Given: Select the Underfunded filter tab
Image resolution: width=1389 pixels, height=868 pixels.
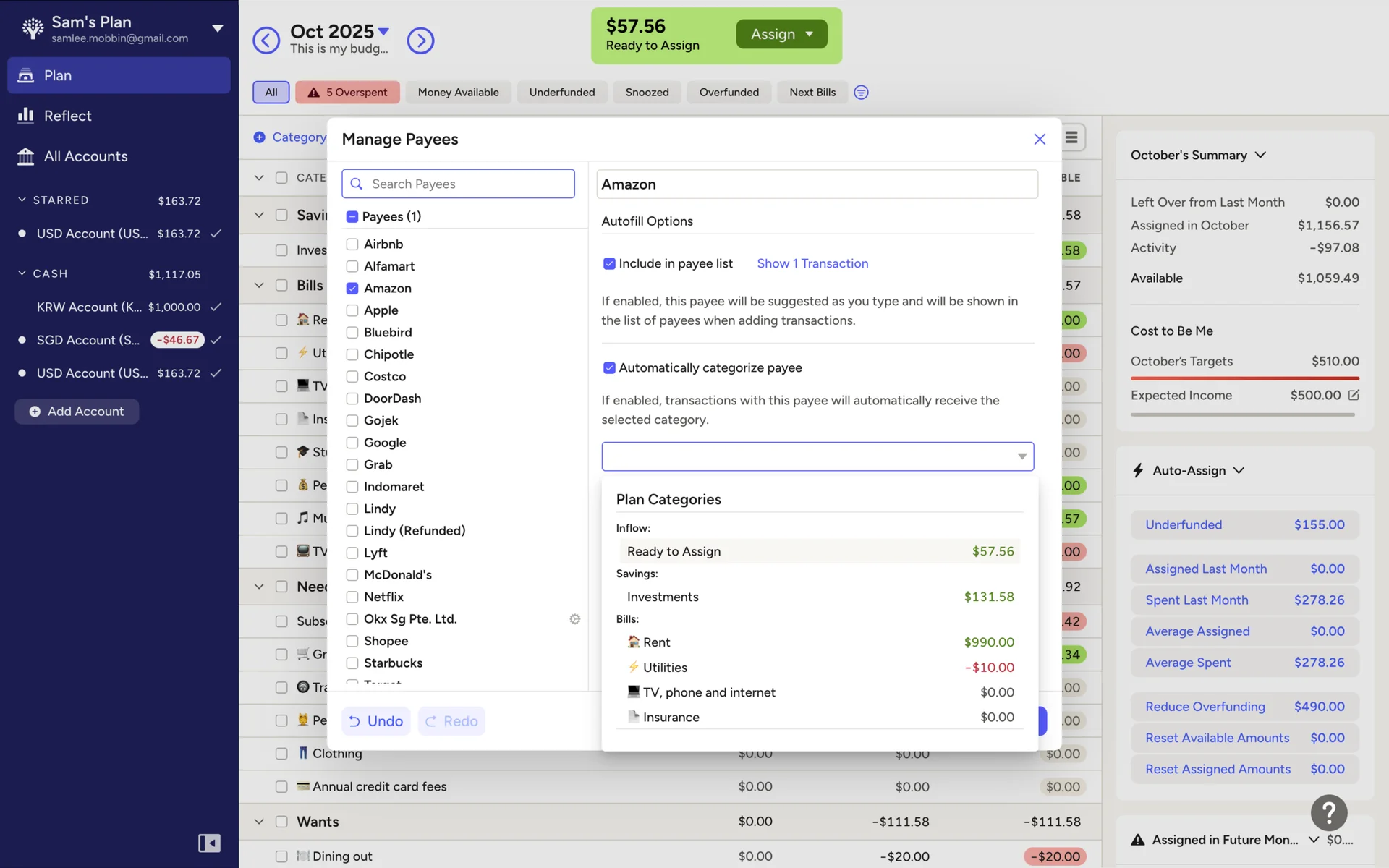Looking at the screenshot, I should coord(561,92).
